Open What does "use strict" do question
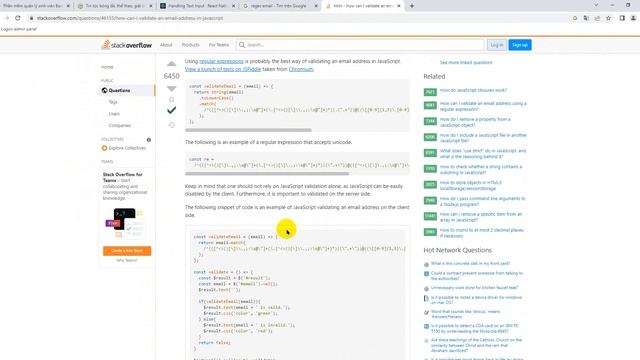Viewport: 640px width, 360px height. coord(482,154)
